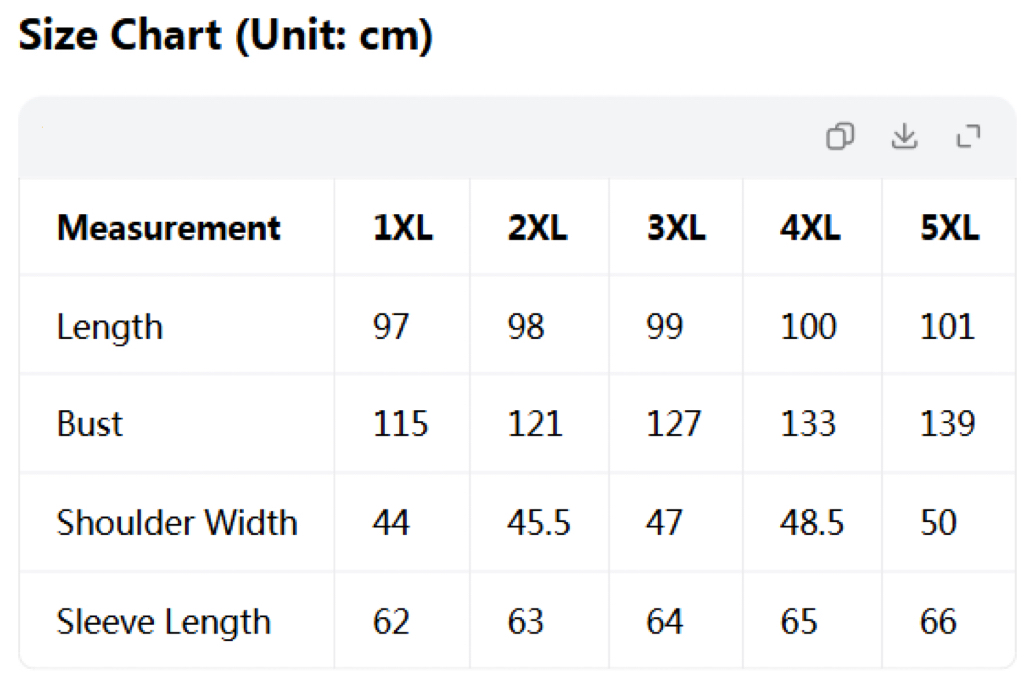The image size is (1024, 696).
Task: Click the 4XL column header
Action: click(x=810, y=228)
